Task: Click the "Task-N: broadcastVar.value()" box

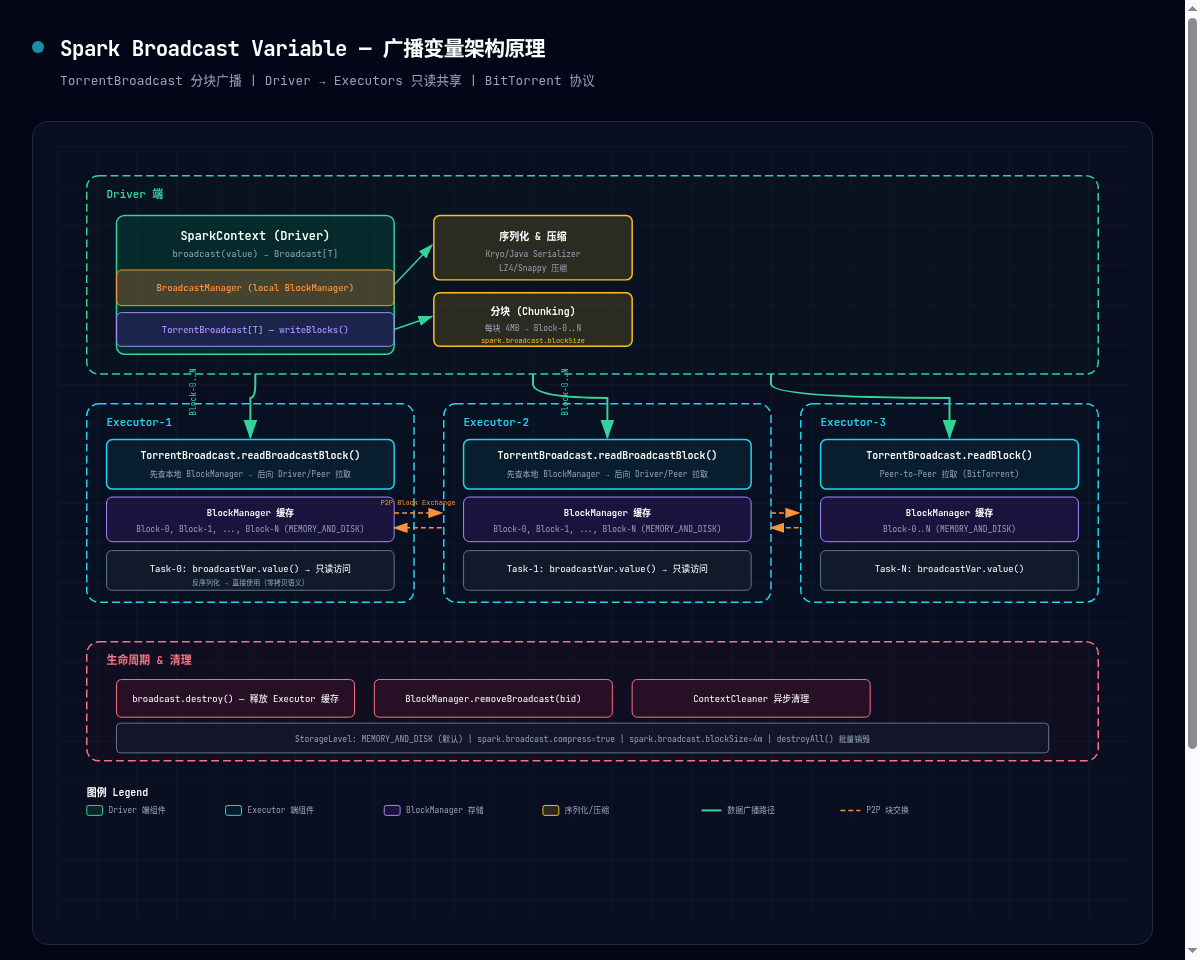Action: click(x=949, y=571)
